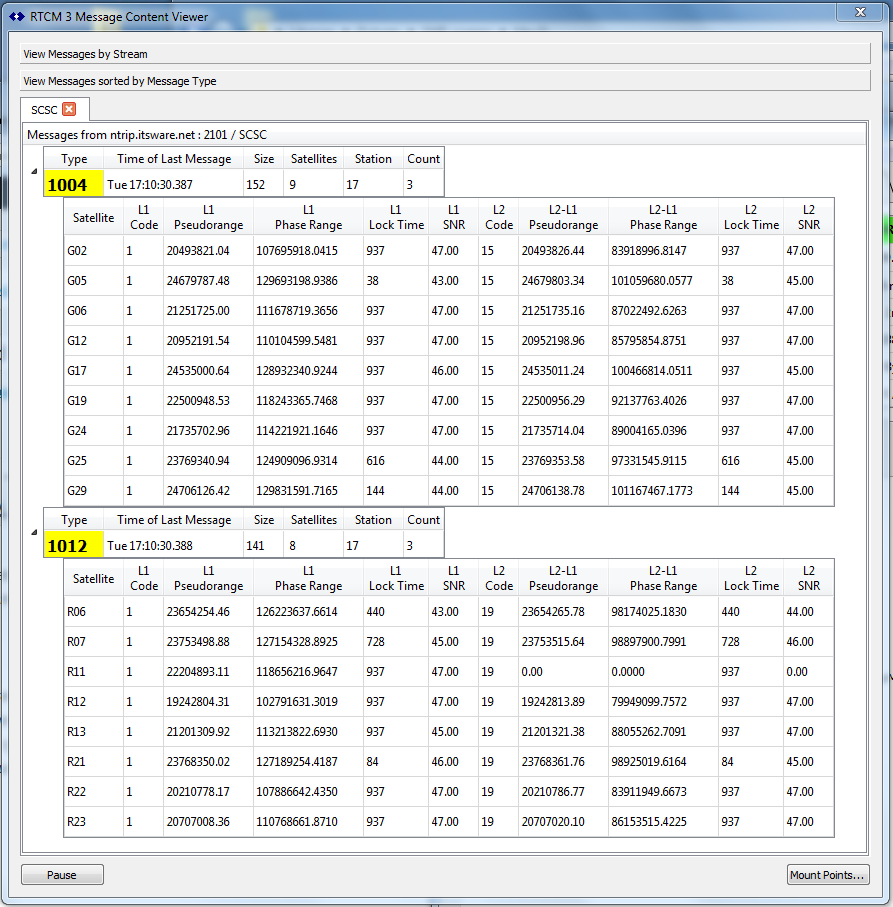Open the Mount Points dialog
The image size is (893, 907).
coord(827,875)
